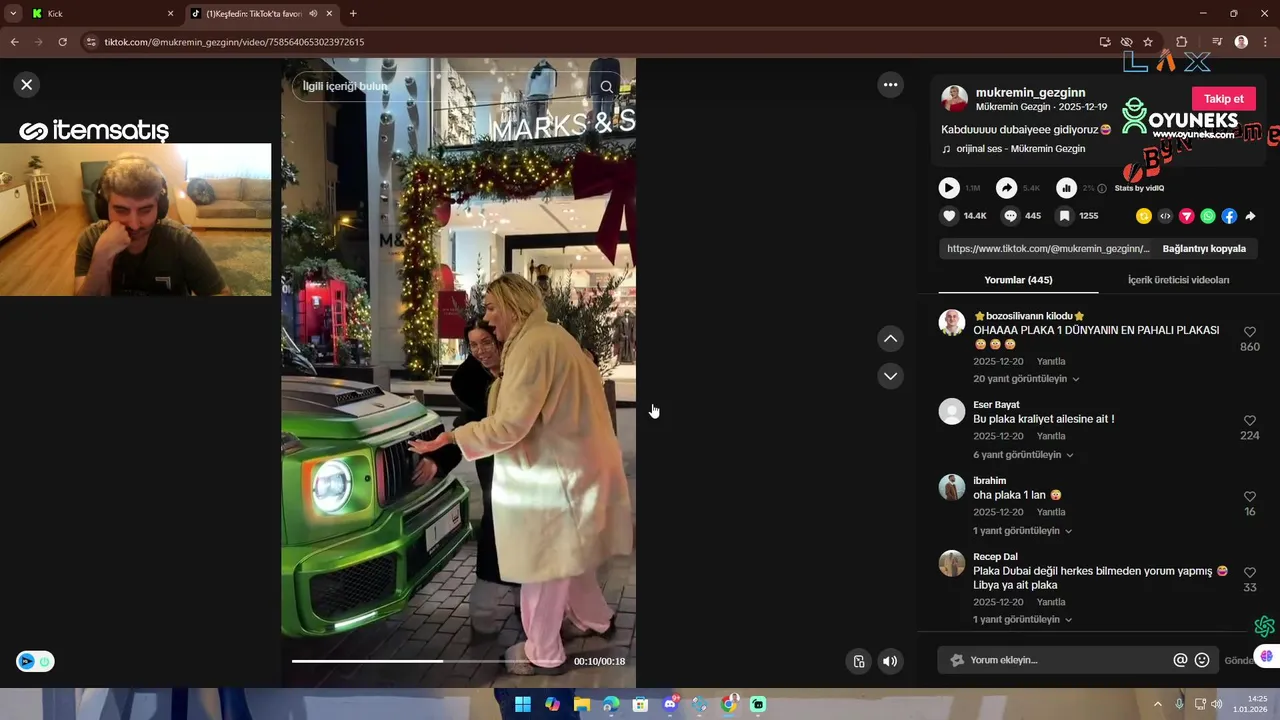Open the embed code icon

[1165, 216]
